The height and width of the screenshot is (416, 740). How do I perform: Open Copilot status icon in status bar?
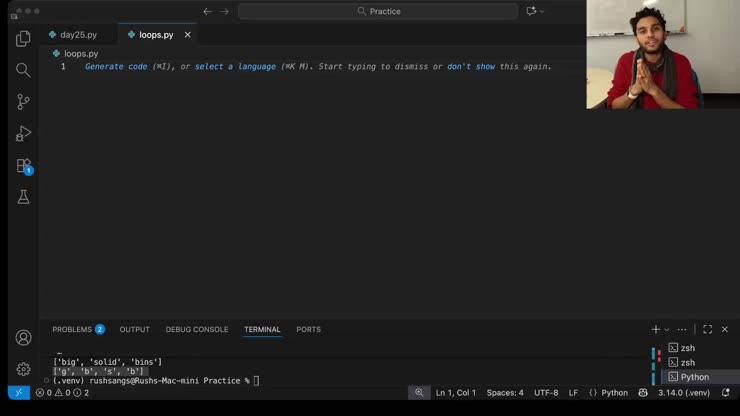[x=643, y=393]
